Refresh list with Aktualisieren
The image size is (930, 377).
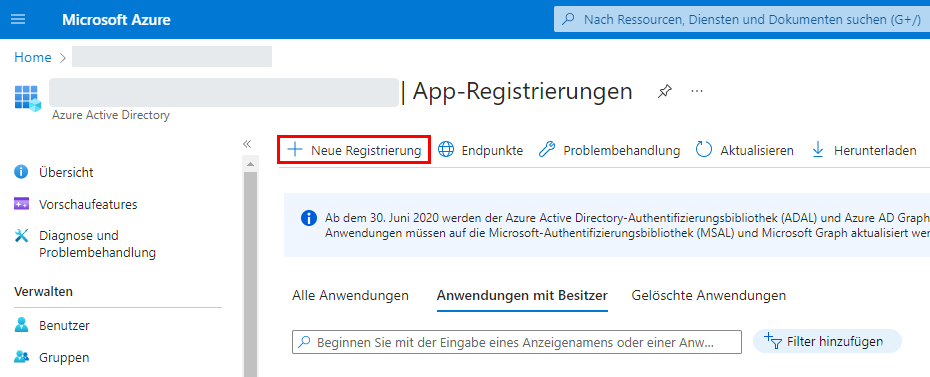tap(744, 151)
